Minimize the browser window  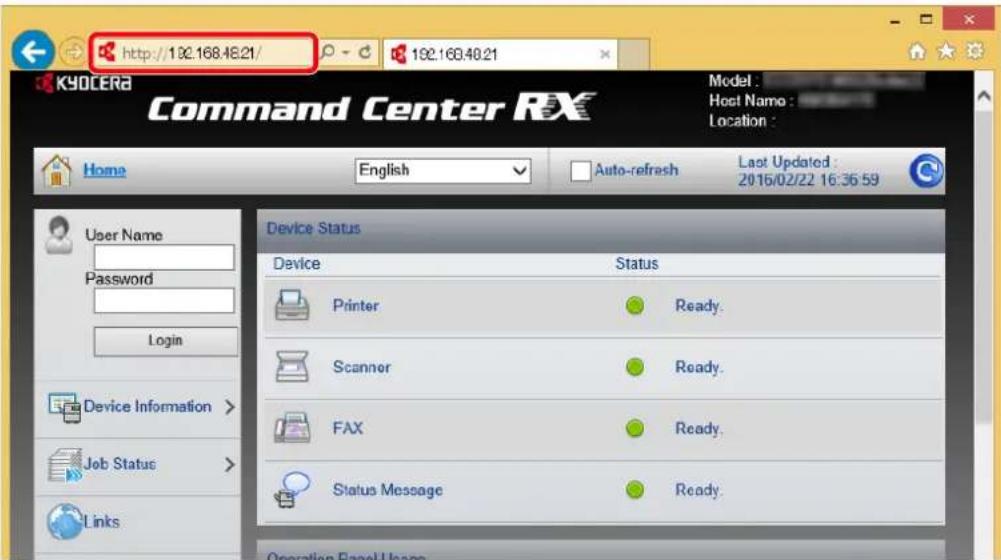coord(895,21)
